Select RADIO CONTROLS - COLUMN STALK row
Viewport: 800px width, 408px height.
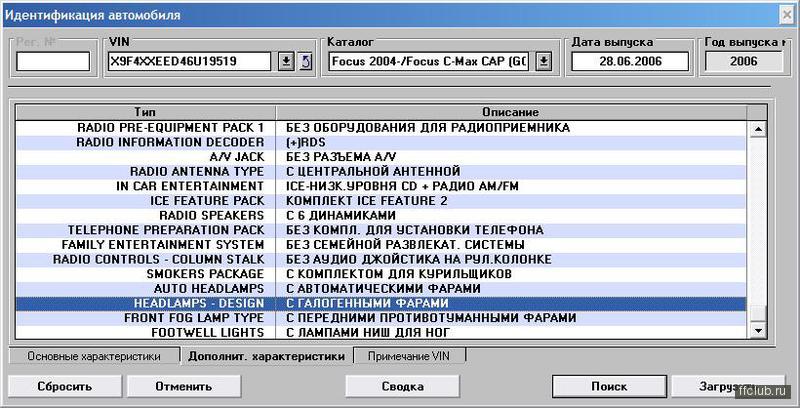[381, 260]
